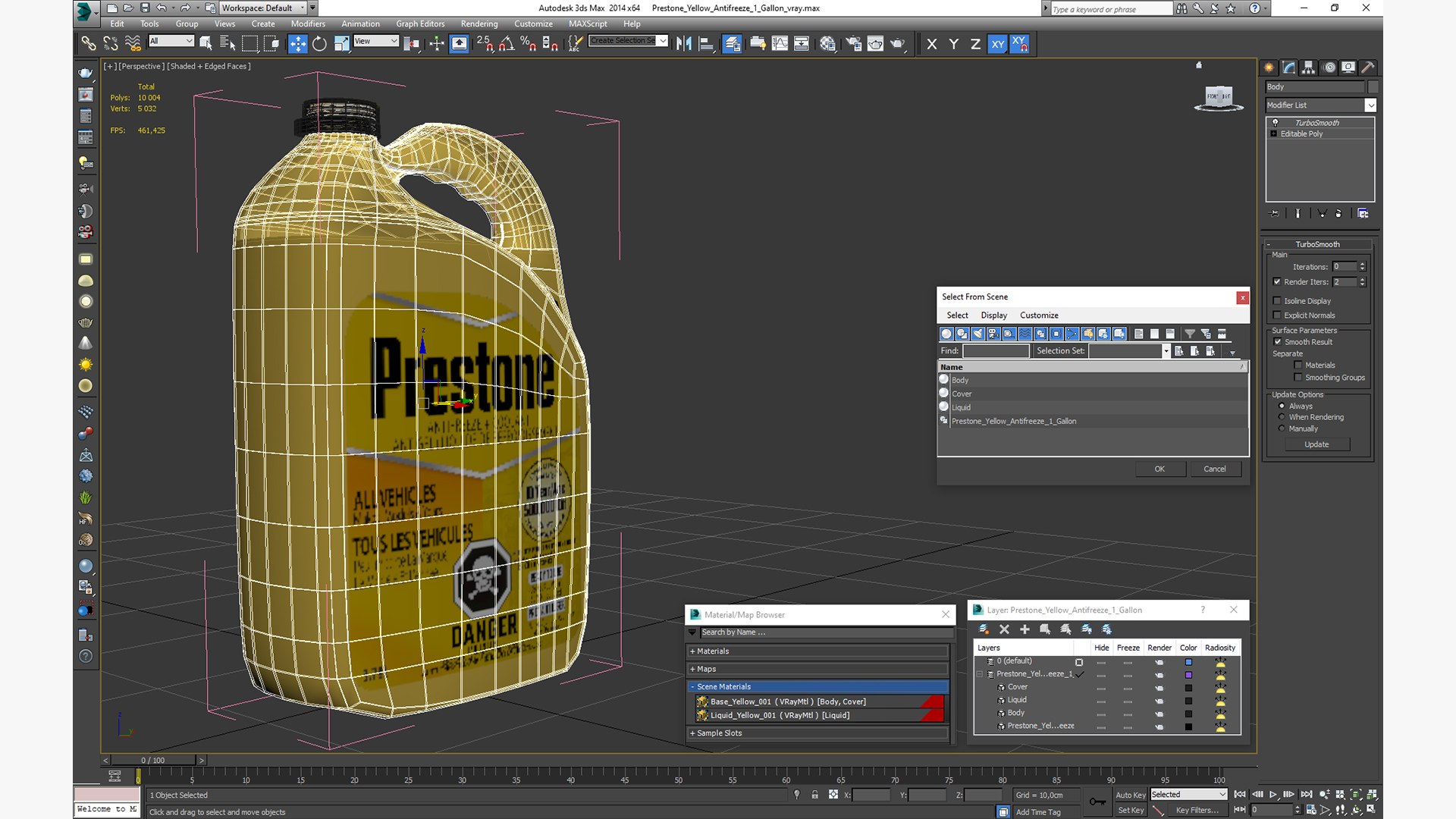Click the Select by Name icon

coord(227,44)
